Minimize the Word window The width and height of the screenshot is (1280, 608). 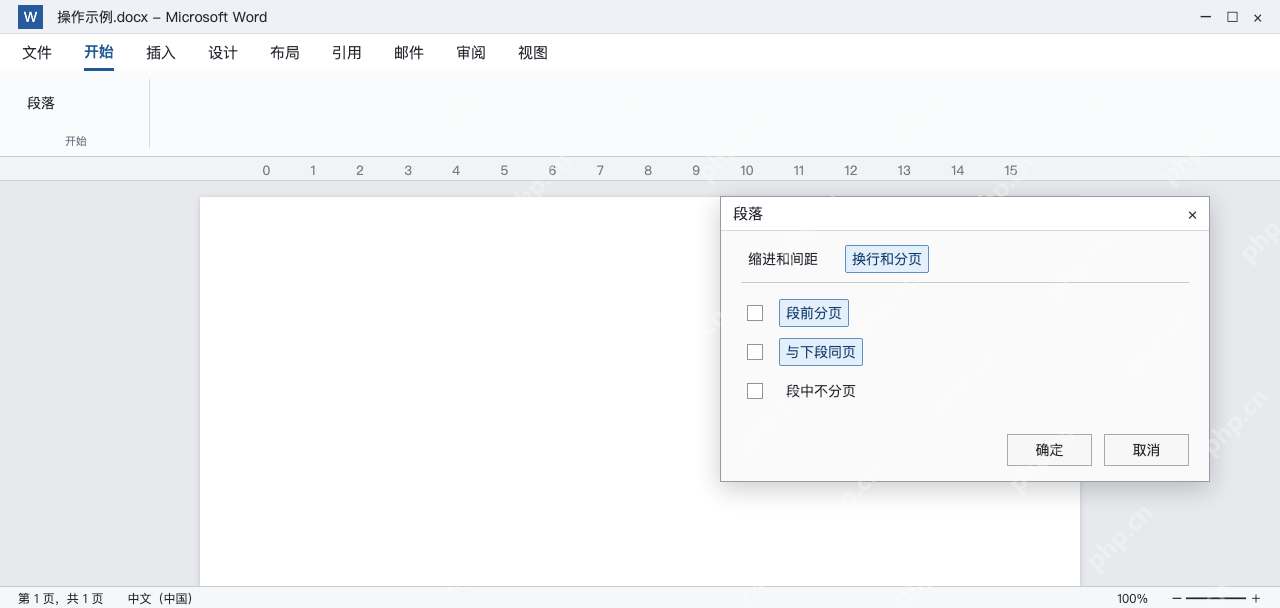point(1207,17)
